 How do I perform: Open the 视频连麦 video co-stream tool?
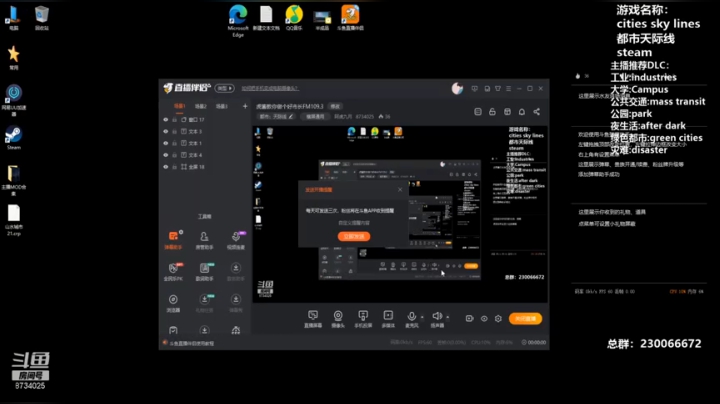click(236, 240)
